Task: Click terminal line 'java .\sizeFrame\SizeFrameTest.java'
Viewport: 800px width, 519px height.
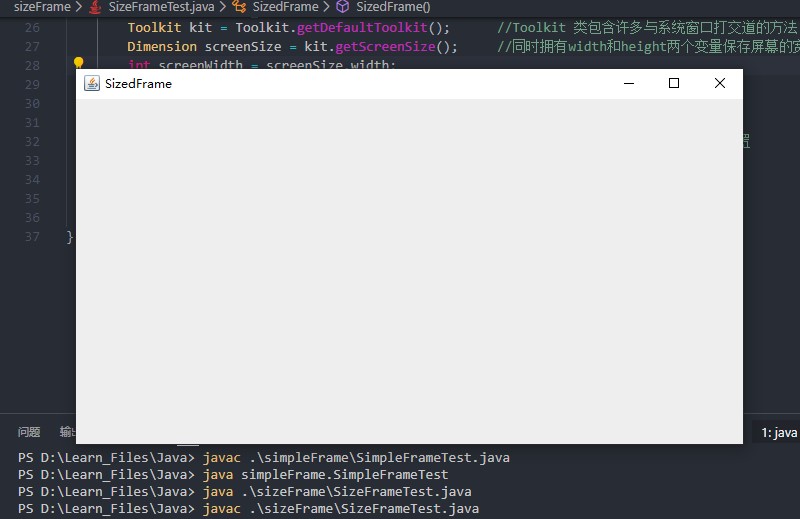Action: [337, 492]
